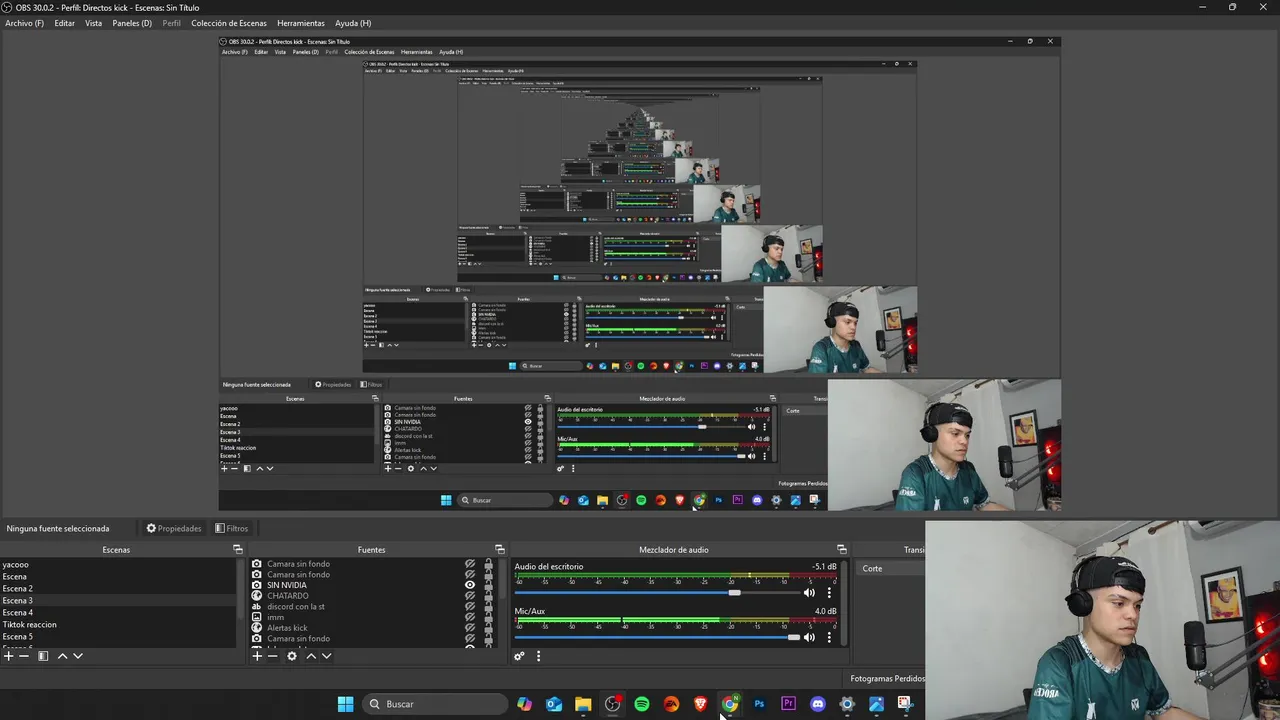Open Adobe Premiere Pro from the taskbar
1280x720 pixels.
[x=788, y=704]
